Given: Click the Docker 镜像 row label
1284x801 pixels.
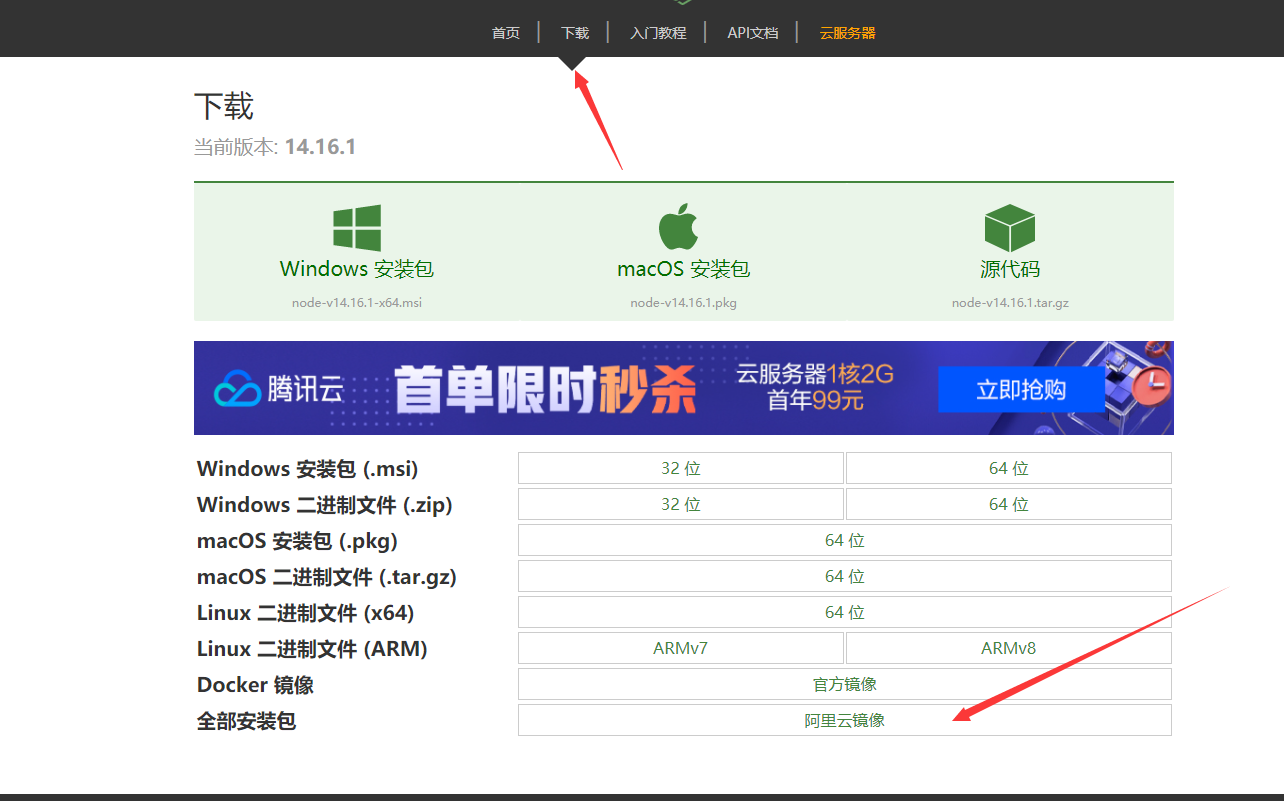Looking at the screenshot, I should pyautogui.click(x=255, y=685).
